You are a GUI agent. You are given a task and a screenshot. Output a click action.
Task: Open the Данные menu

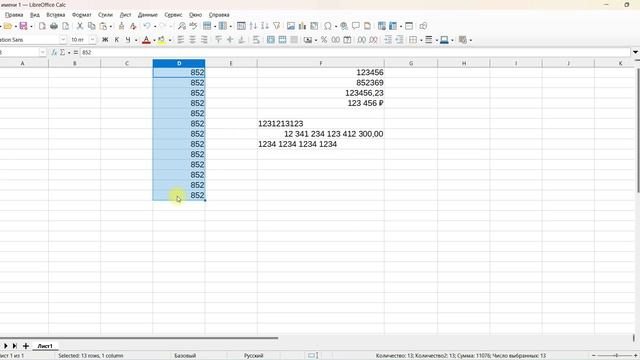[x=147, y=15]
